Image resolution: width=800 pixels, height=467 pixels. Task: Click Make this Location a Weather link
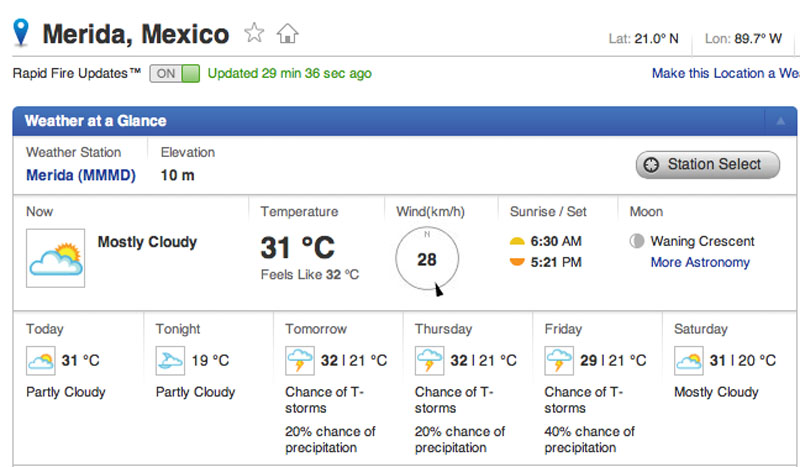click(726, 73)
